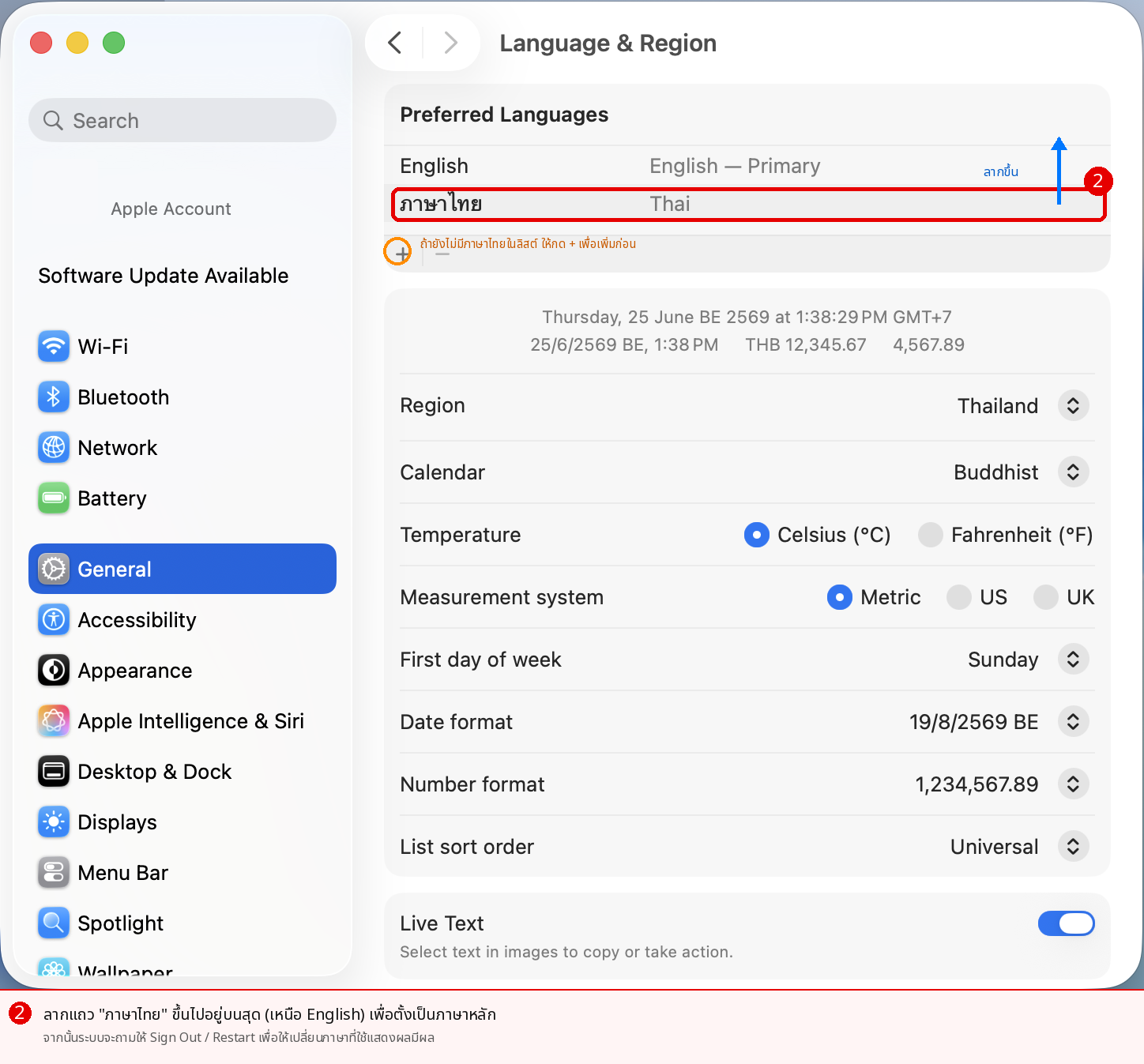This screenshot has width=1144, height=1064.
Task: Open First day of week dropdown
Action: [1073, 660]
